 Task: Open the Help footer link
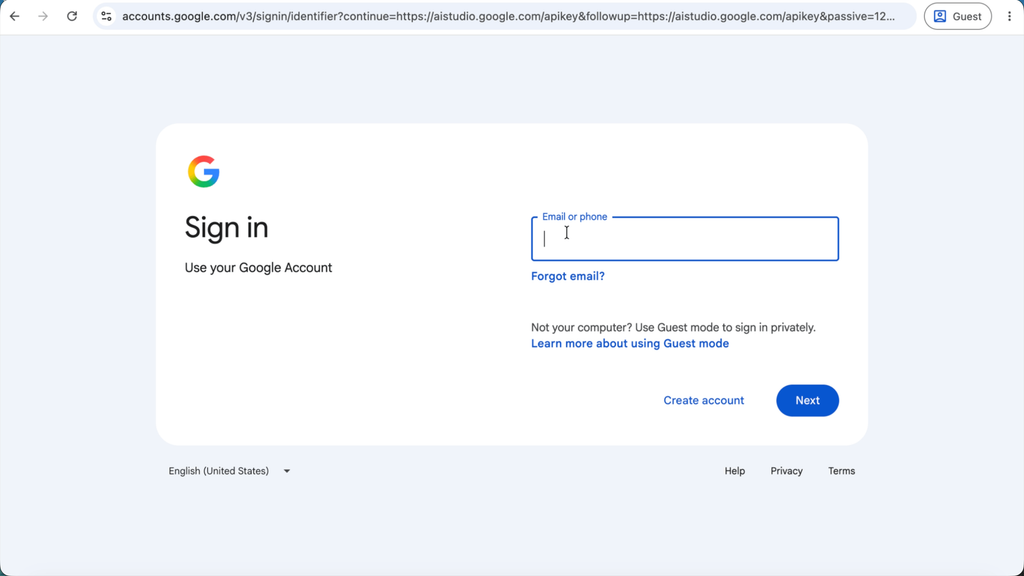(x=735, y=471)
